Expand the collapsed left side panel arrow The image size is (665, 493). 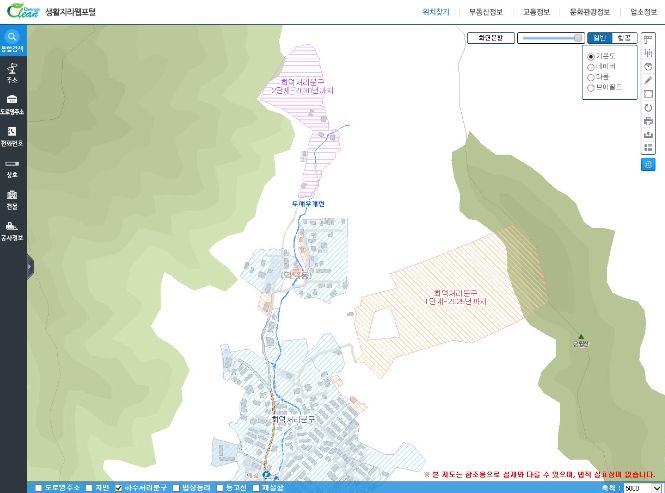30,266
